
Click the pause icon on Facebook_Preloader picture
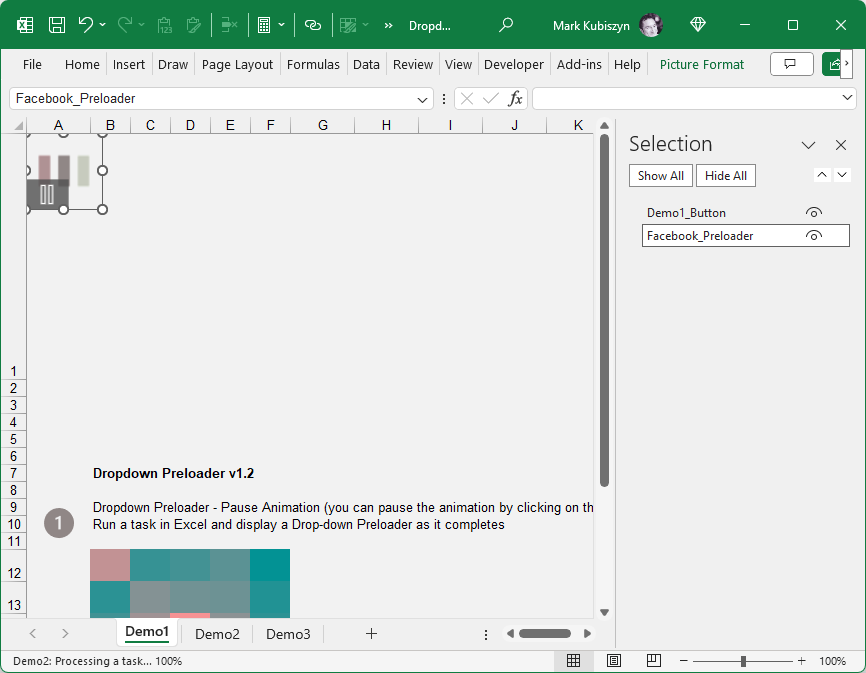coord(47,194)
